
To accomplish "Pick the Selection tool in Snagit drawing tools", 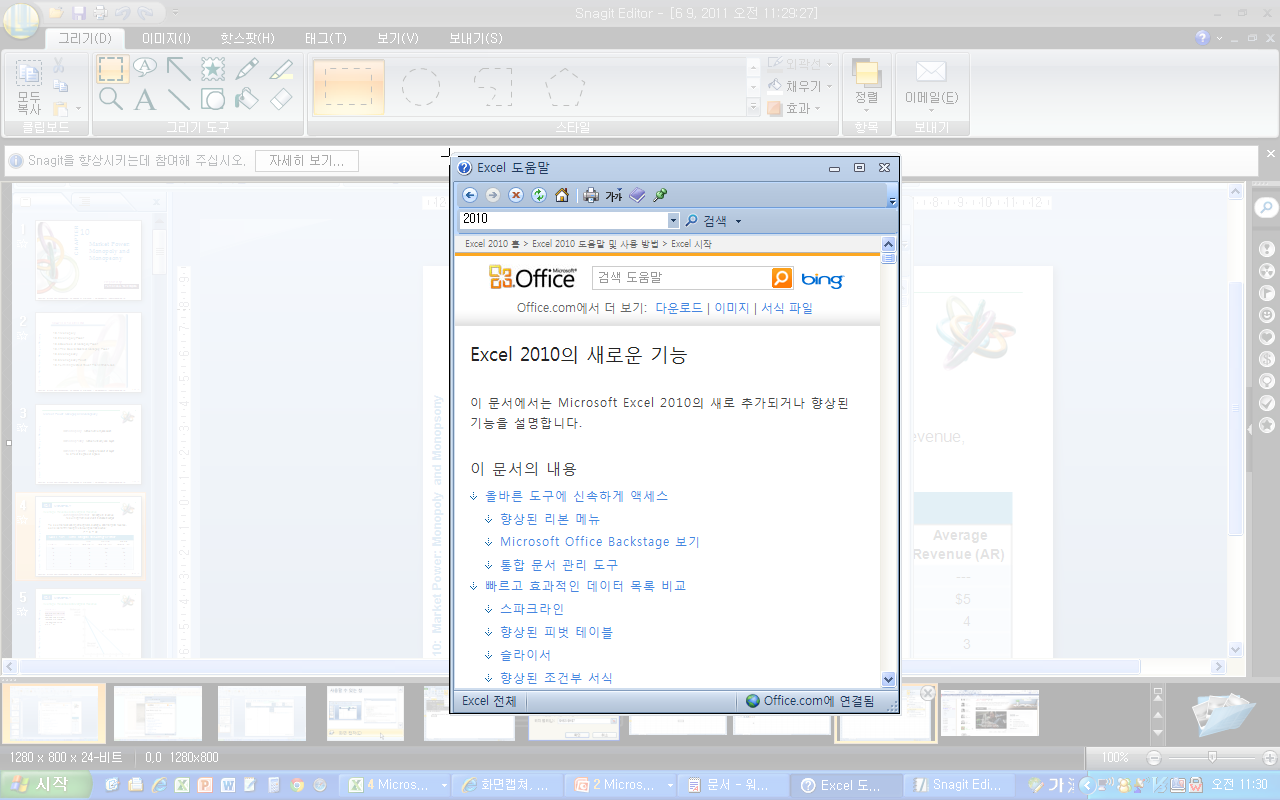I will tap(111, 68).
